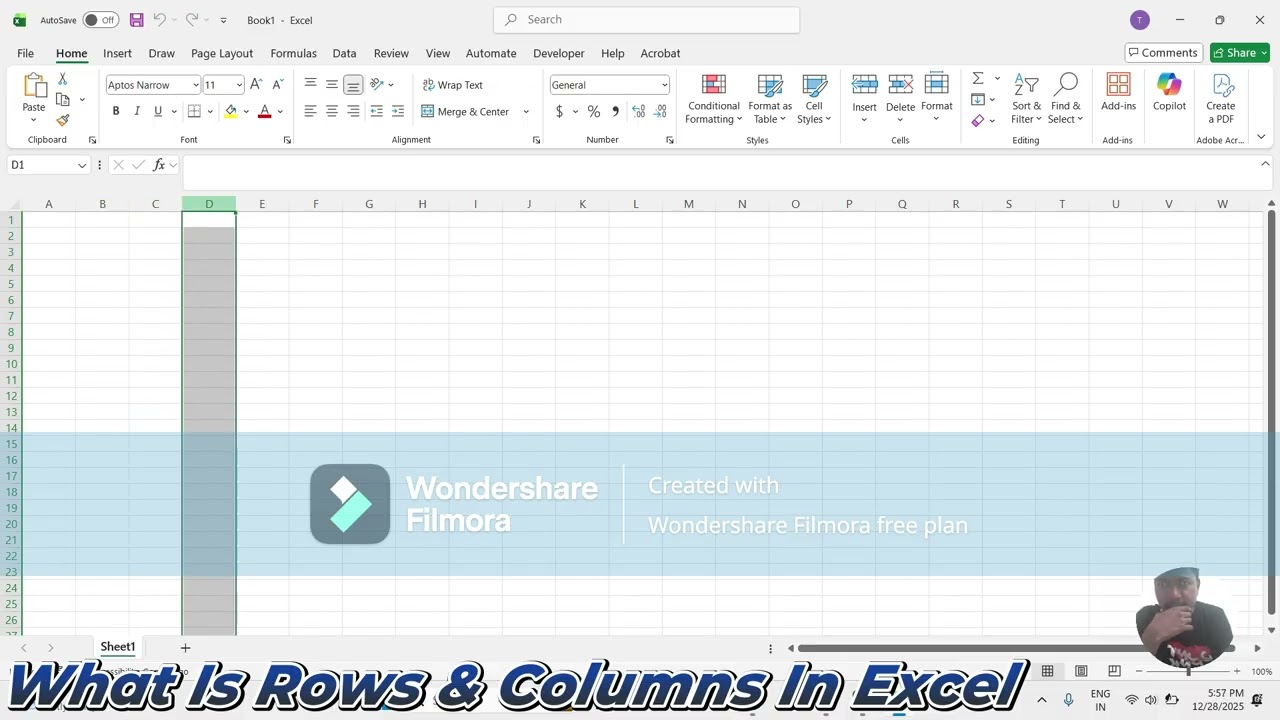Image resolution: width=1280 pixels, height=720 pixels.
Task: Click the Save icon in title bar
Action: click(x=137, y=20)
